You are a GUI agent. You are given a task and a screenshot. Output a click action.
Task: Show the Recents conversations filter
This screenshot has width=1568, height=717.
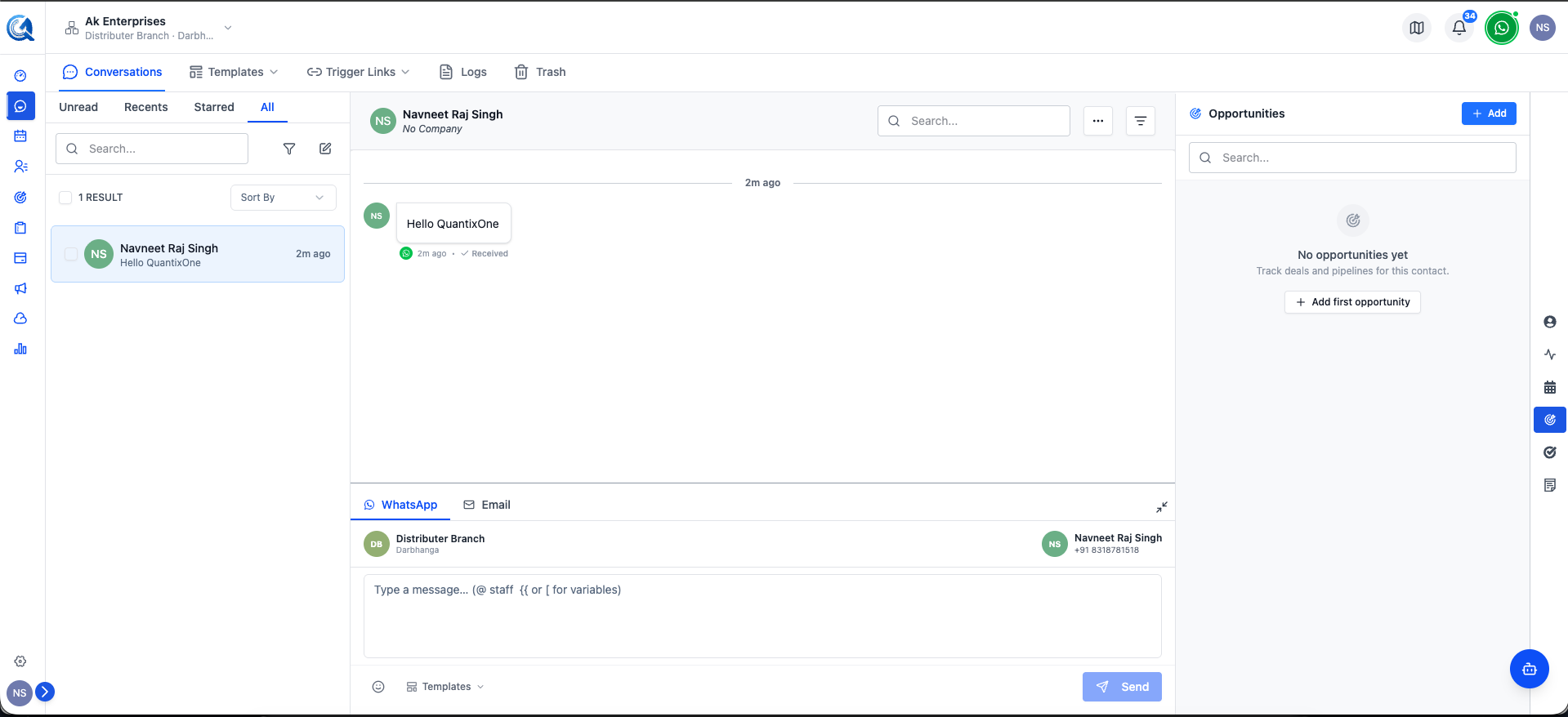(x=146, y=107)
